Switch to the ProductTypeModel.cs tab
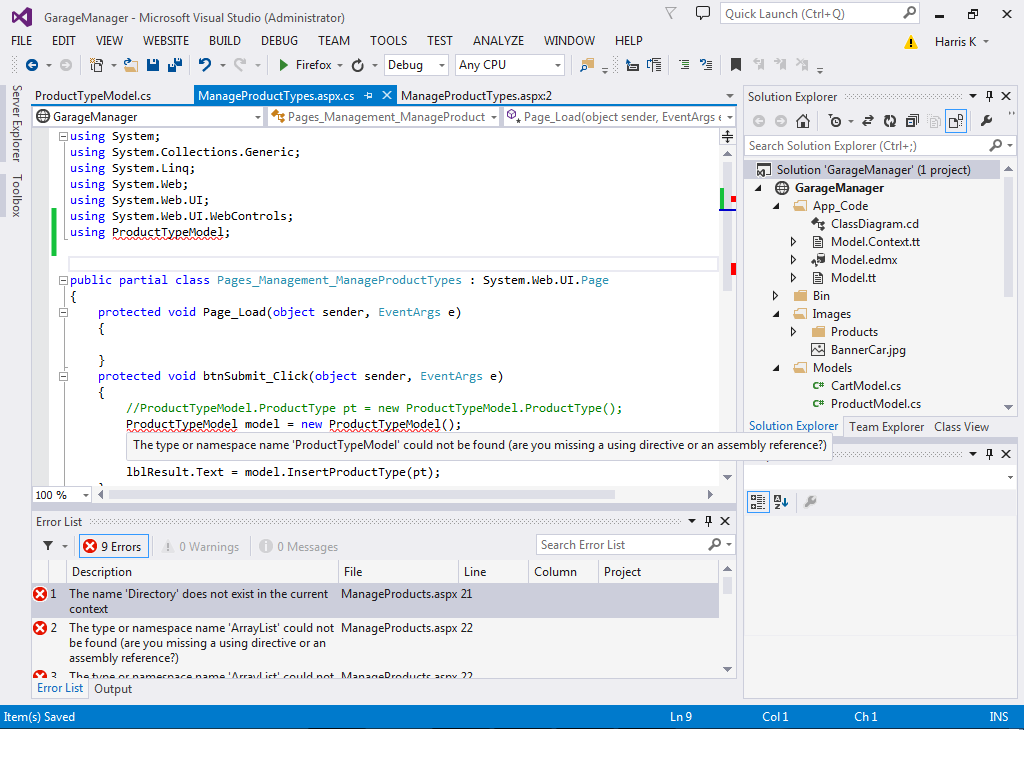The height and width of the screenshot is (768, 1024). coord(93,96)
